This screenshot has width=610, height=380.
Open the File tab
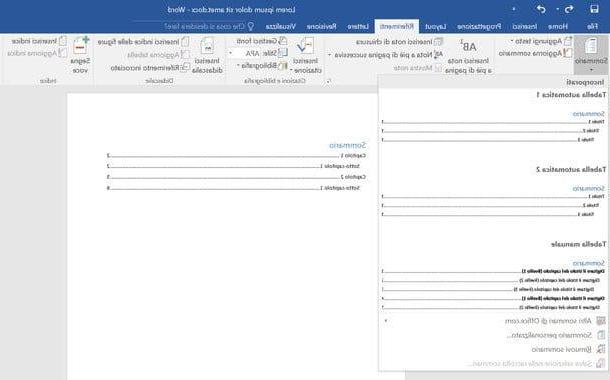tap(592, 26)
